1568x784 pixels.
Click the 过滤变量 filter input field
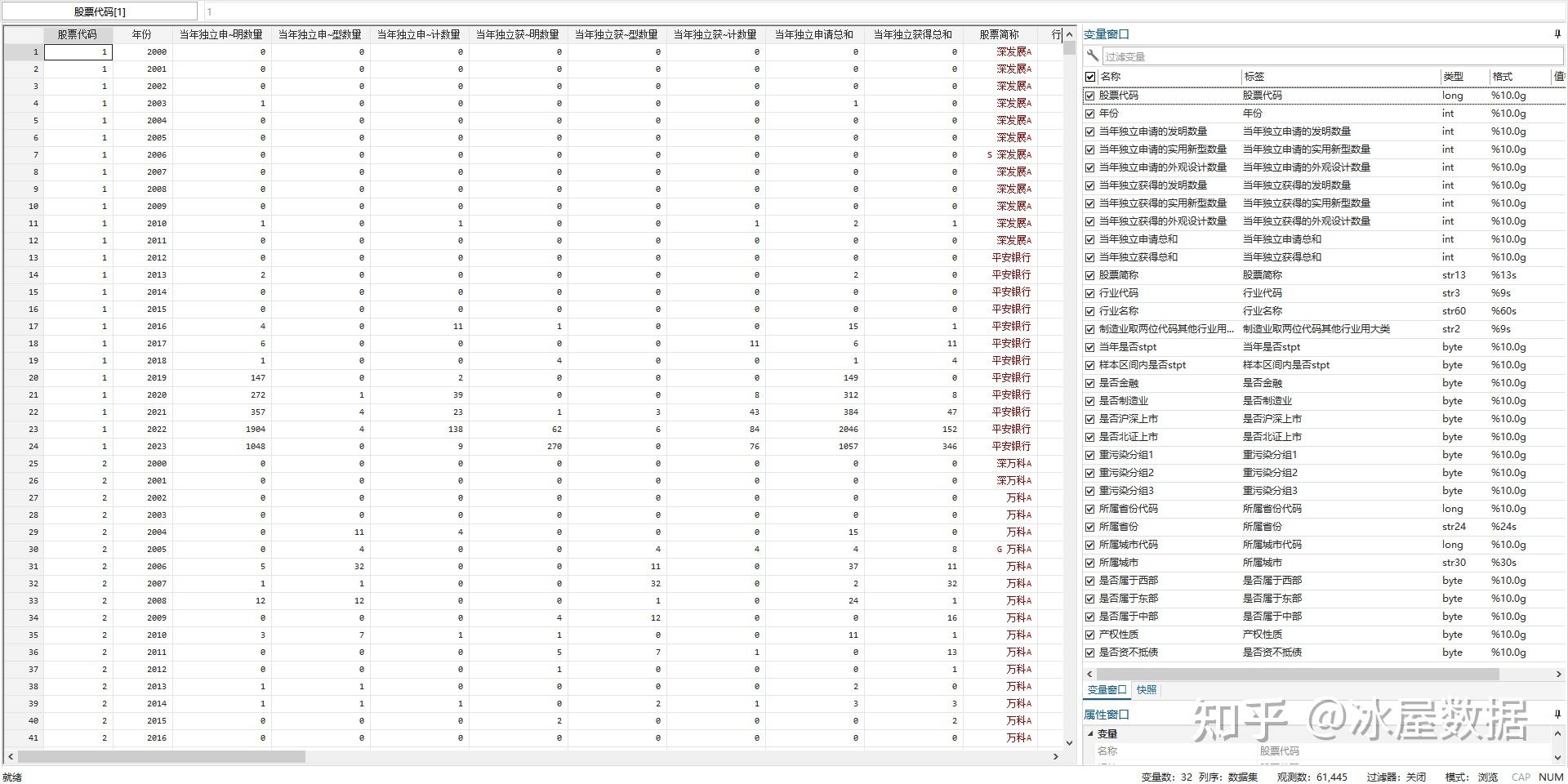1331,56
